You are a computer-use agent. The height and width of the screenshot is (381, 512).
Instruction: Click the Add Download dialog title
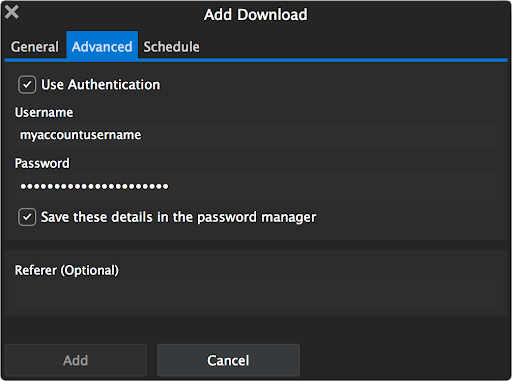coord(256,15)
